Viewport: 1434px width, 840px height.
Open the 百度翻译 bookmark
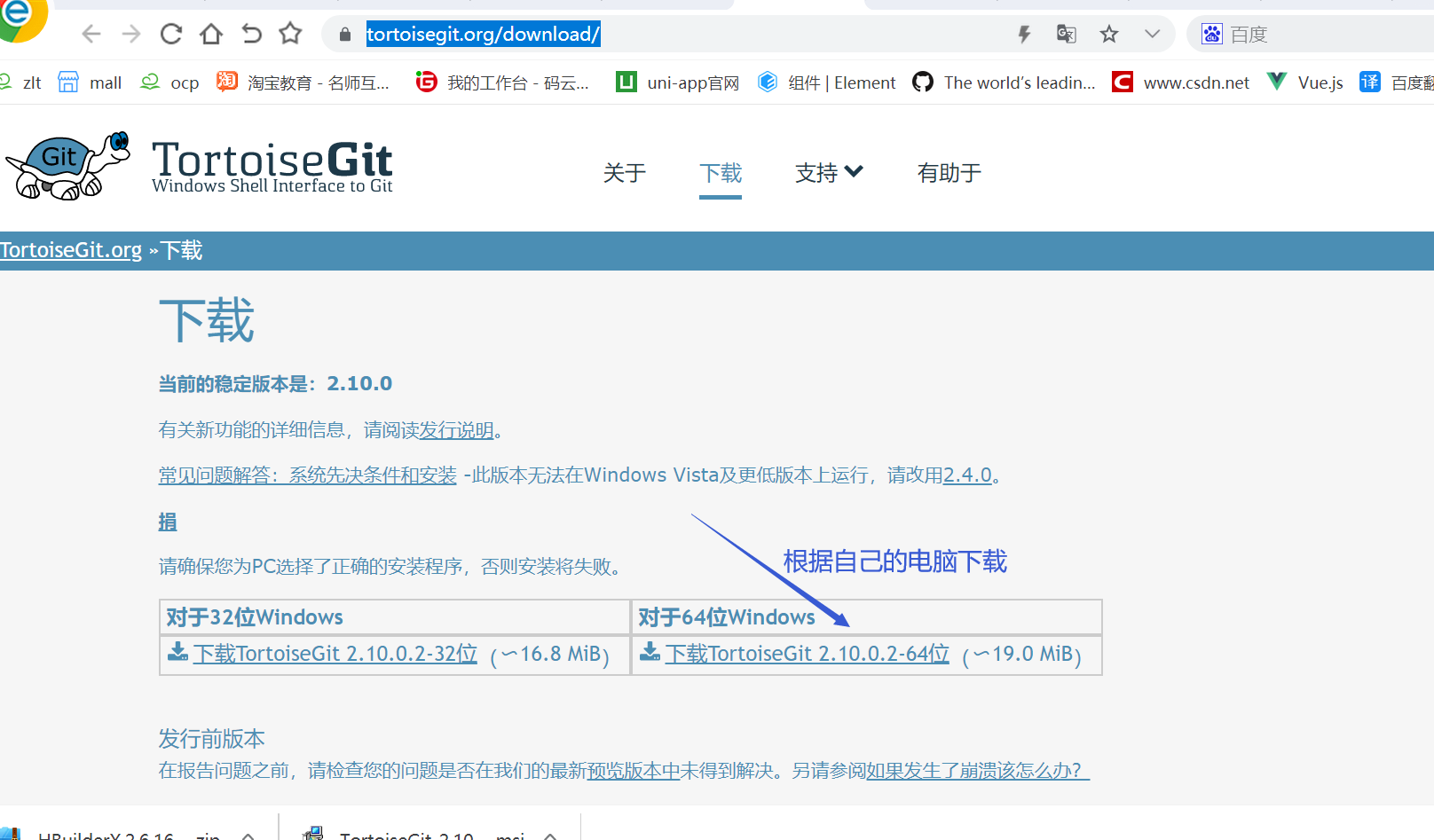(1397, 82)
